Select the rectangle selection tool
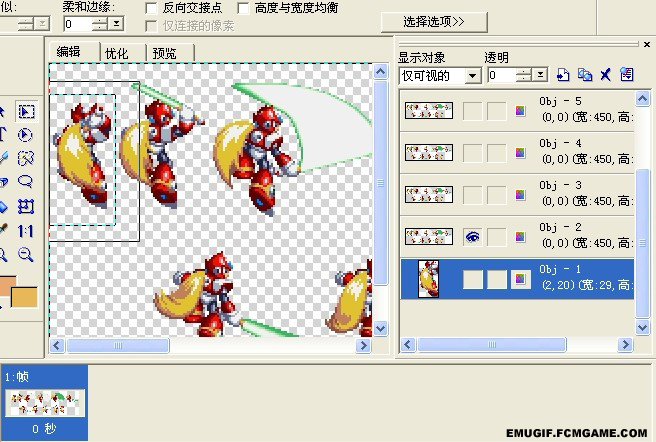Image resolution: width=656 pixels, height=442 pixels. tap(26, 112)
